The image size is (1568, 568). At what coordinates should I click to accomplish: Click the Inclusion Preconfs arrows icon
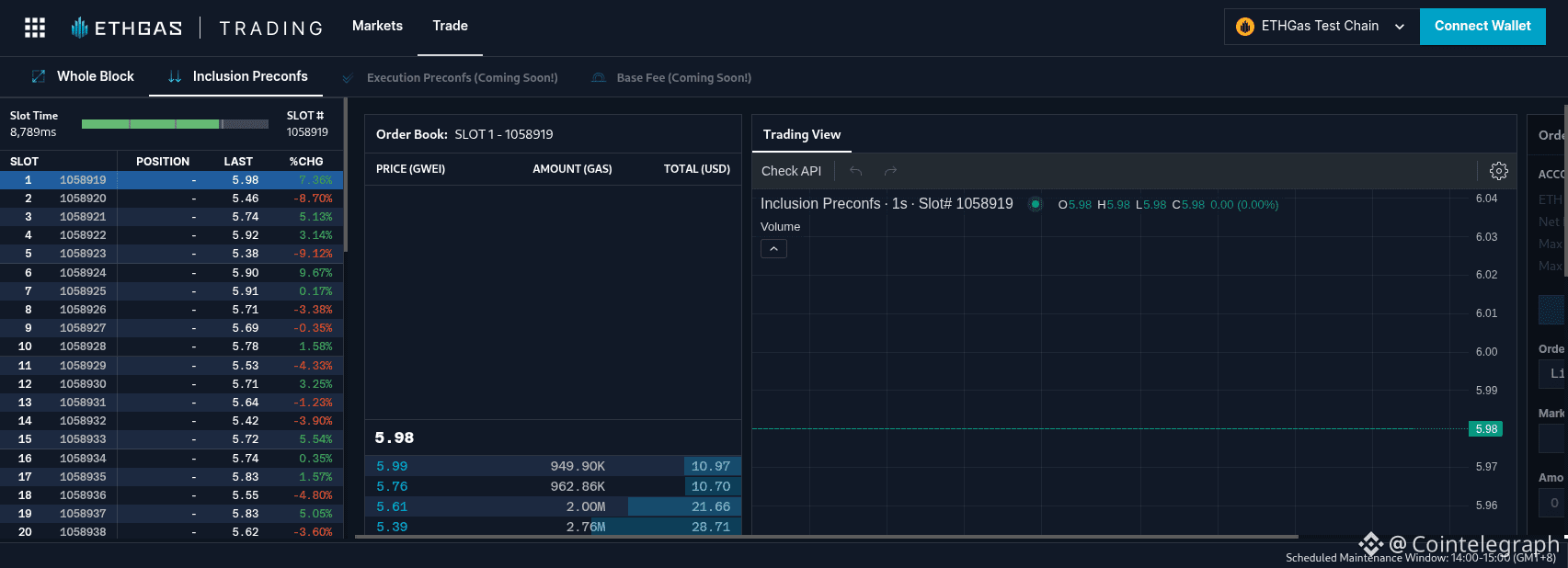point(175,77)
